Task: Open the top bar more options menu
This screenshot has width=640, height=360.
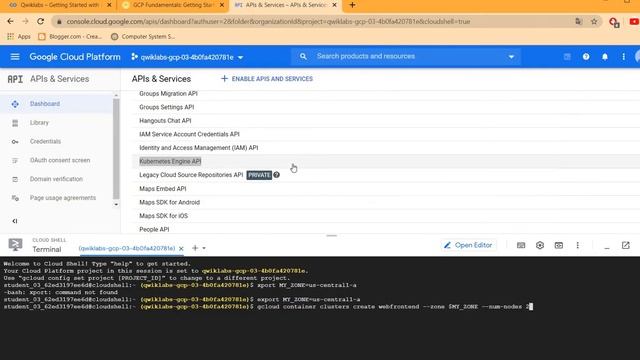Action: (x=623, y=57)
